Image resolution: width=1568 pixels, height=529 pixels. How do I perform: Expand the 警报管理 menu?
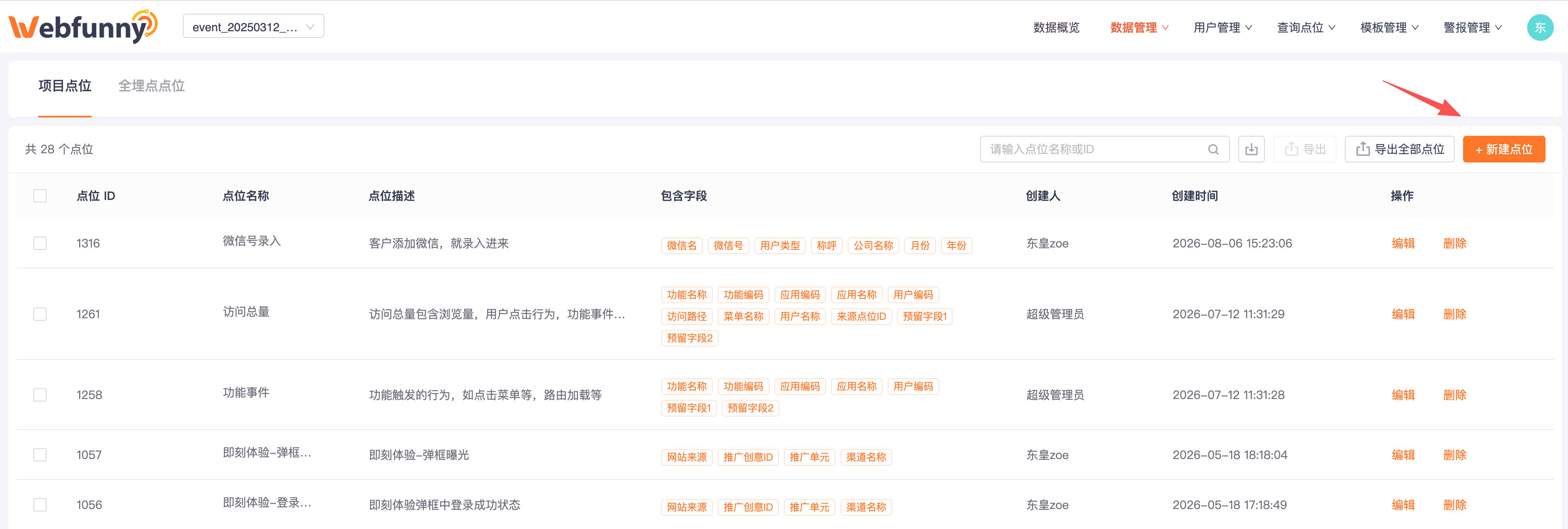coord(1472,27)
